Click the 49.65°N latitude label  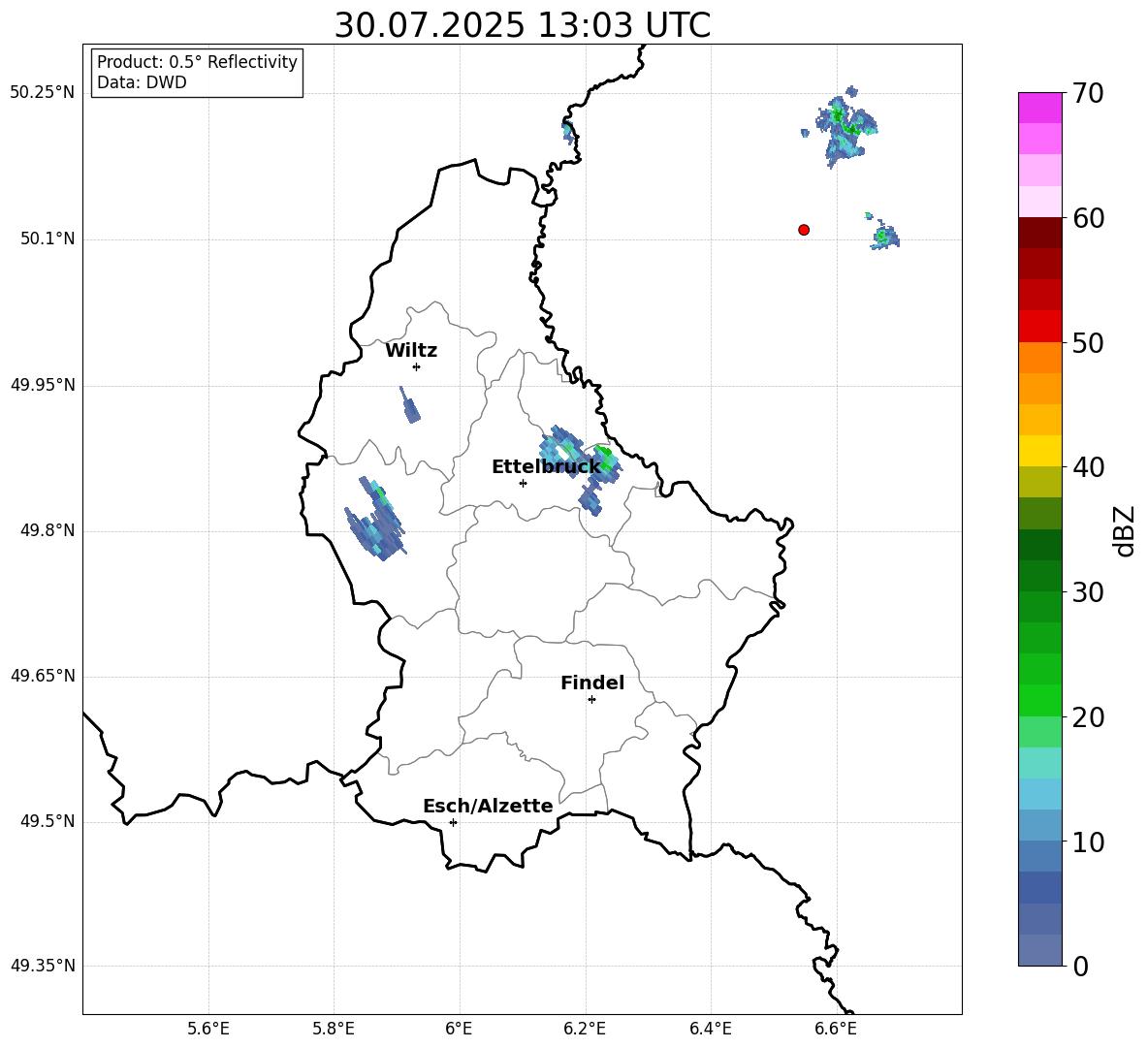pyautogui.click(x=42, y=676)
